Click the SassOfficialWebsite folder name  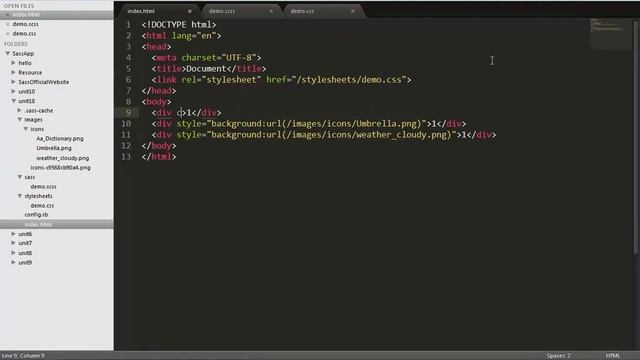44,82
